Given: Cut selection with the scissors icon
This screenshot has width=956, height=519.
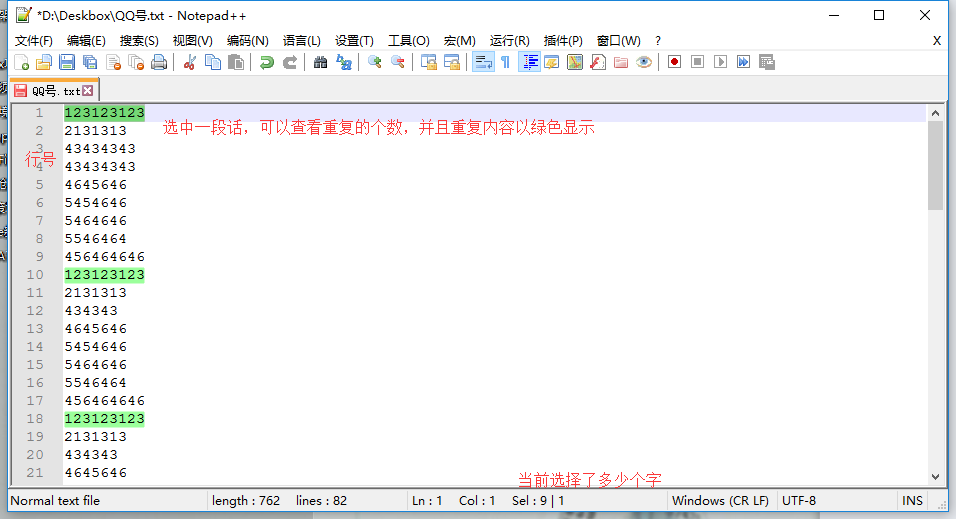Looking at the screenshot, I should pyautogui.click(x=190, y=62).
